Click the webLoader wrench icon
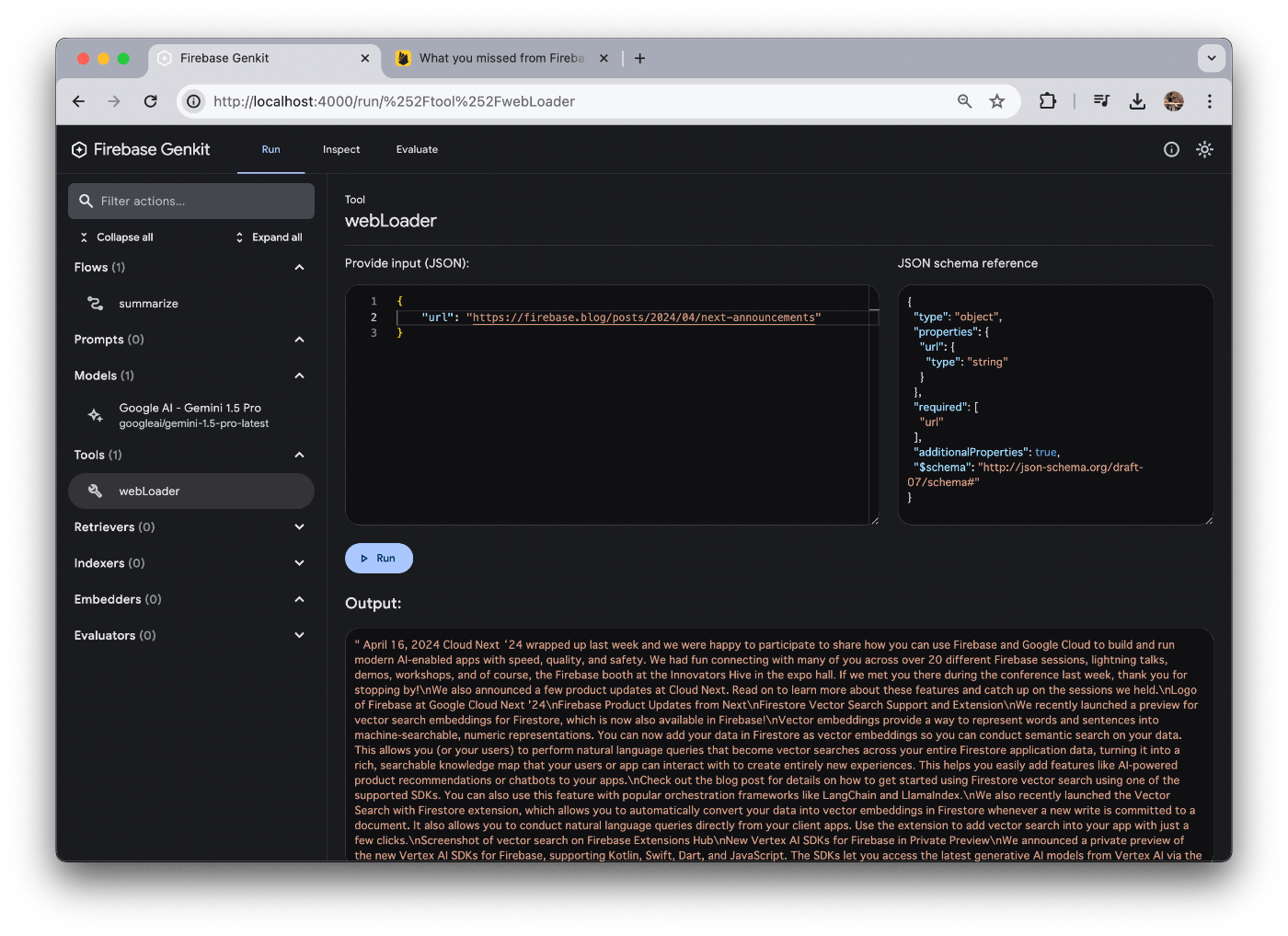The width and height of the screenshot is (1288, 936). (x=95, y=491)
